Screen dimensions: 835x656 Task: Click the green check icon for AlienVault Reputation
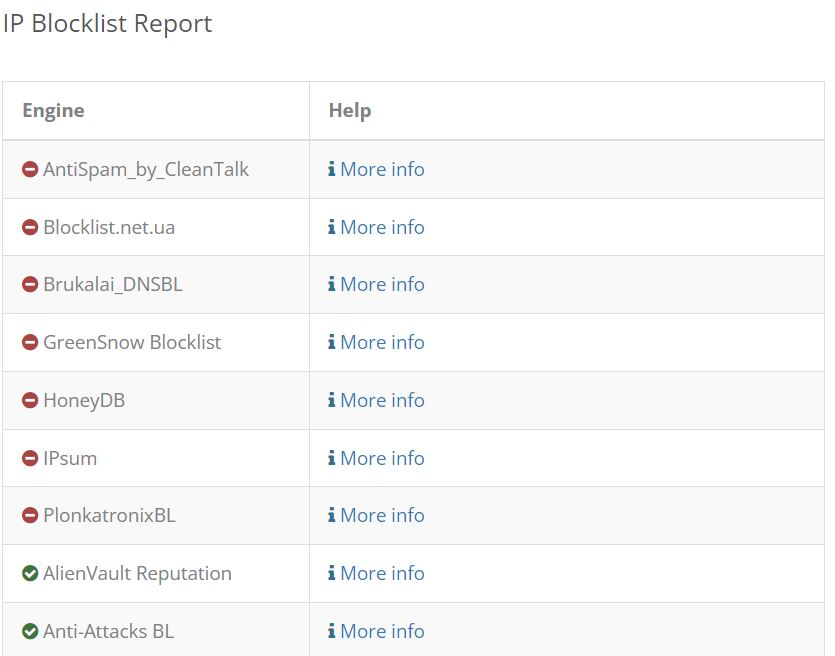click(30, 573)
